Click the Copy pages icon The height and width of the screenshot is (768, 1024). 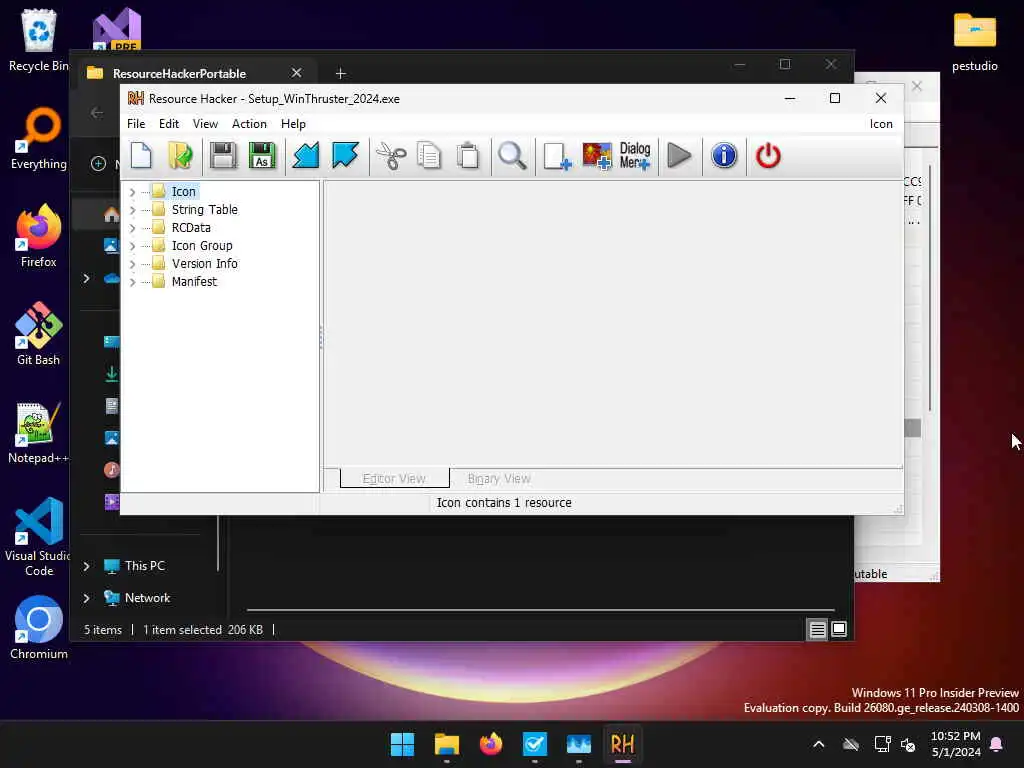tap(429, 156)
